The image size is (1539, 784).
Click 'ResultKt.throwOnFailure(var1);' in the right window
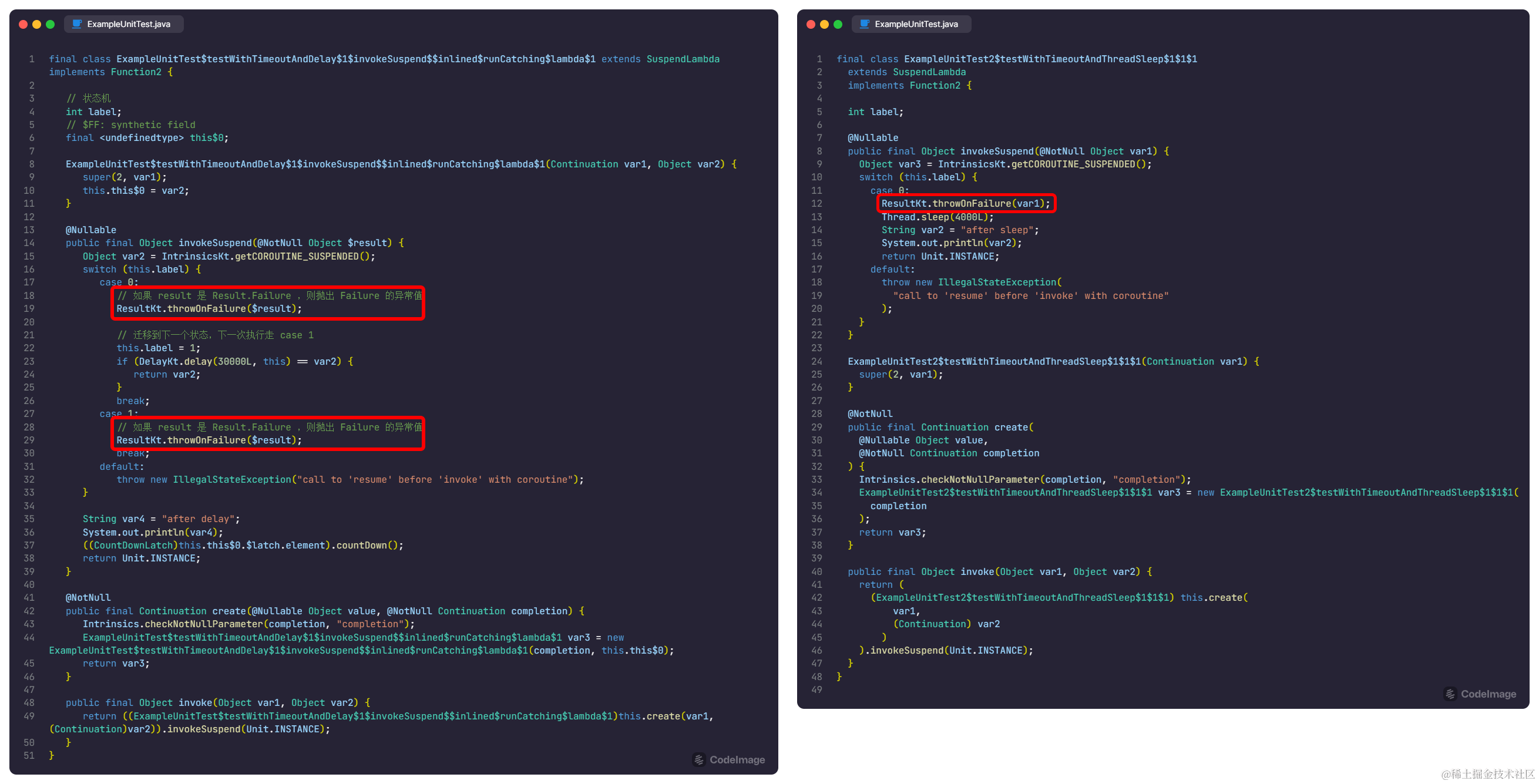966,204
